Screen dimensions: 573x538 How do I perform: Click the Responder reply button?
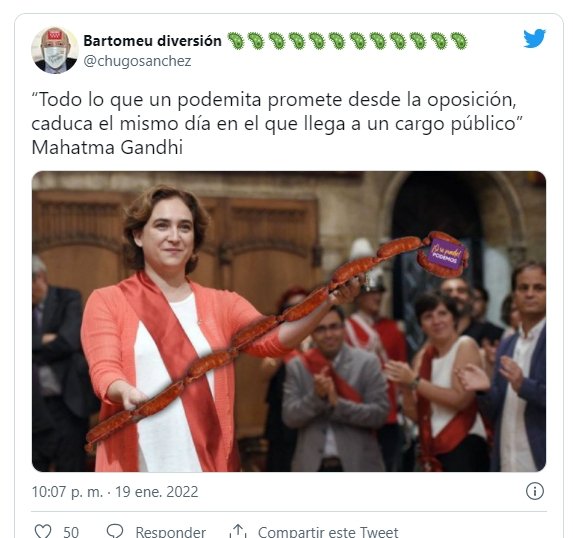[x=171, y=532]
